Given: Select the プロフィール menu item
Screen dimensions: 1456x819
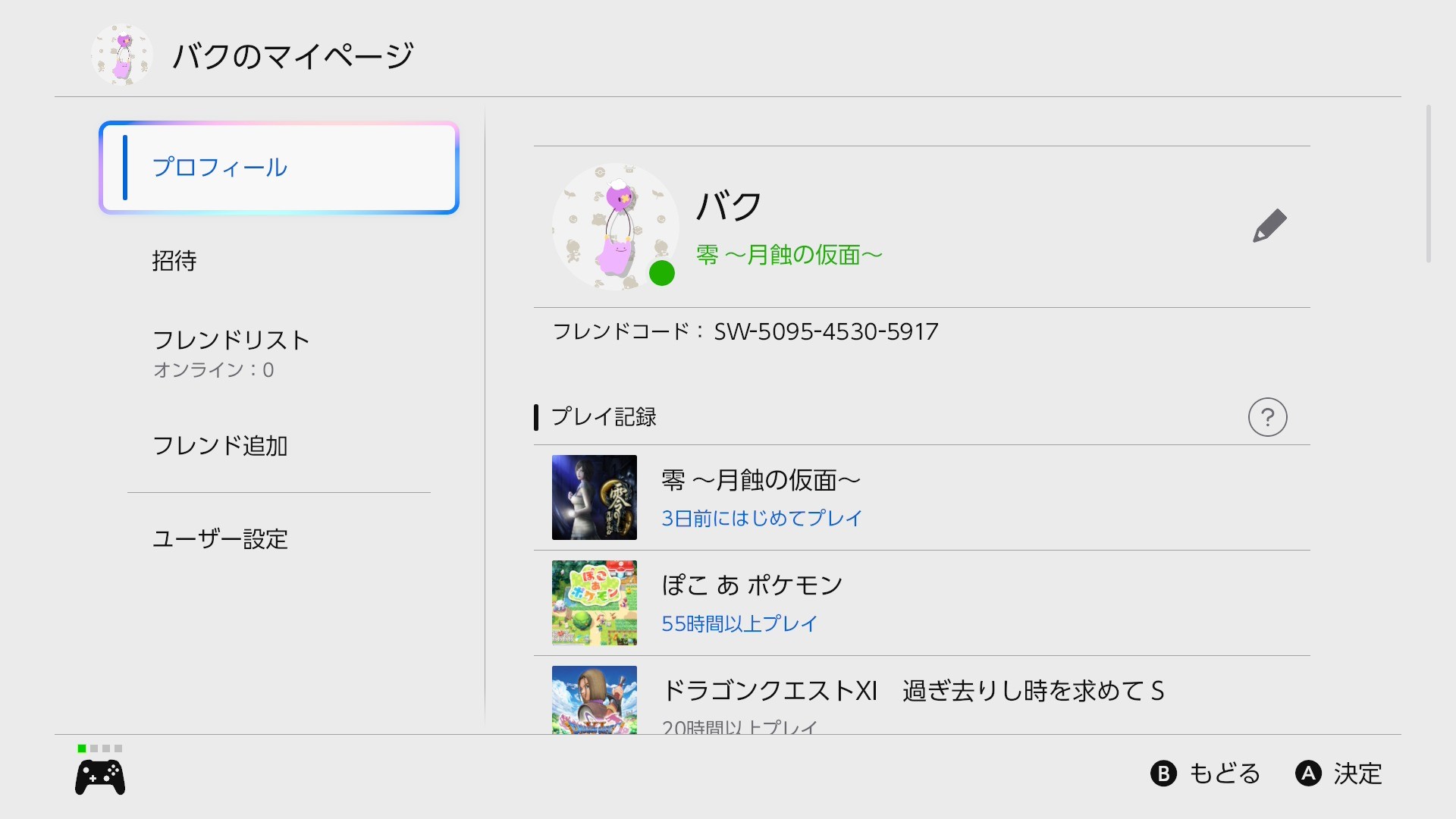Looking at the screenshot, I should point(279,168).
